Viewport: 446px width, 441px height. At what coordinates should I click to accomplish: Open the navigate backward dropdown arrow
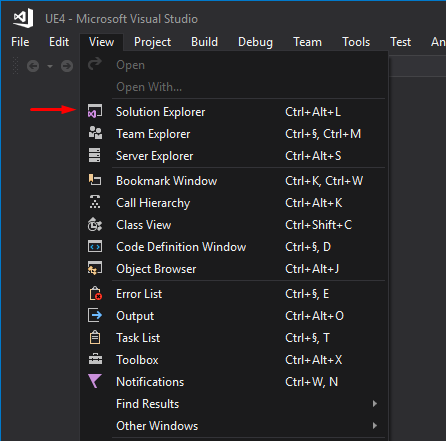[x=50, y=66]
